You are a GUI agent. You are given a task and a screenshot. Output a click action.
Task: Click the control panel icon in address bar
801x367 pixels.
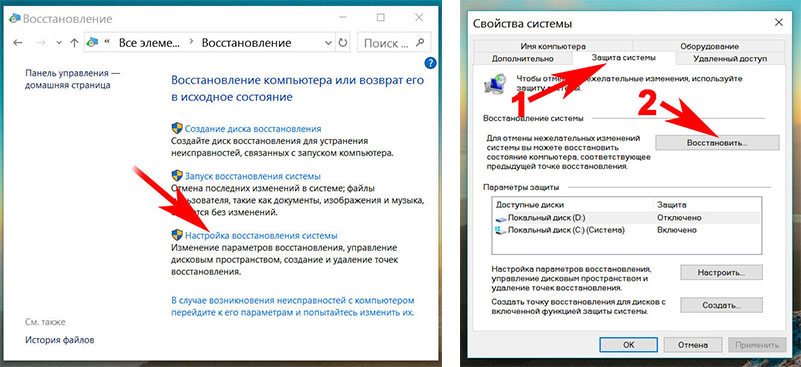pos(92,43)
